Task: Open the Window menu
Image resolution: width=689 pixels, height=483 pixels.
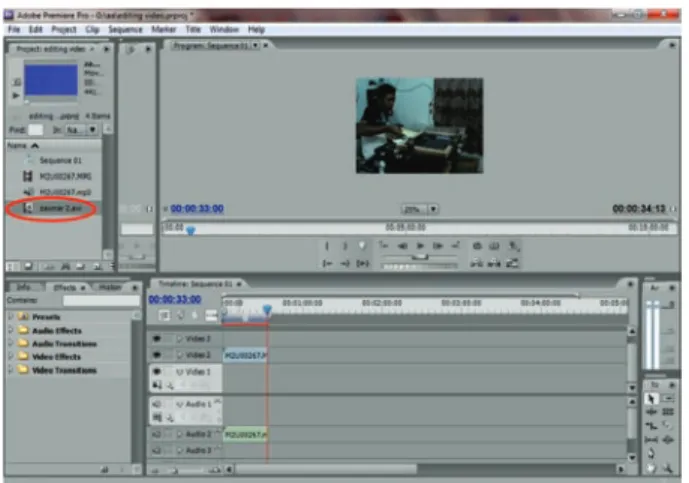Action: (x=224, y=29)
